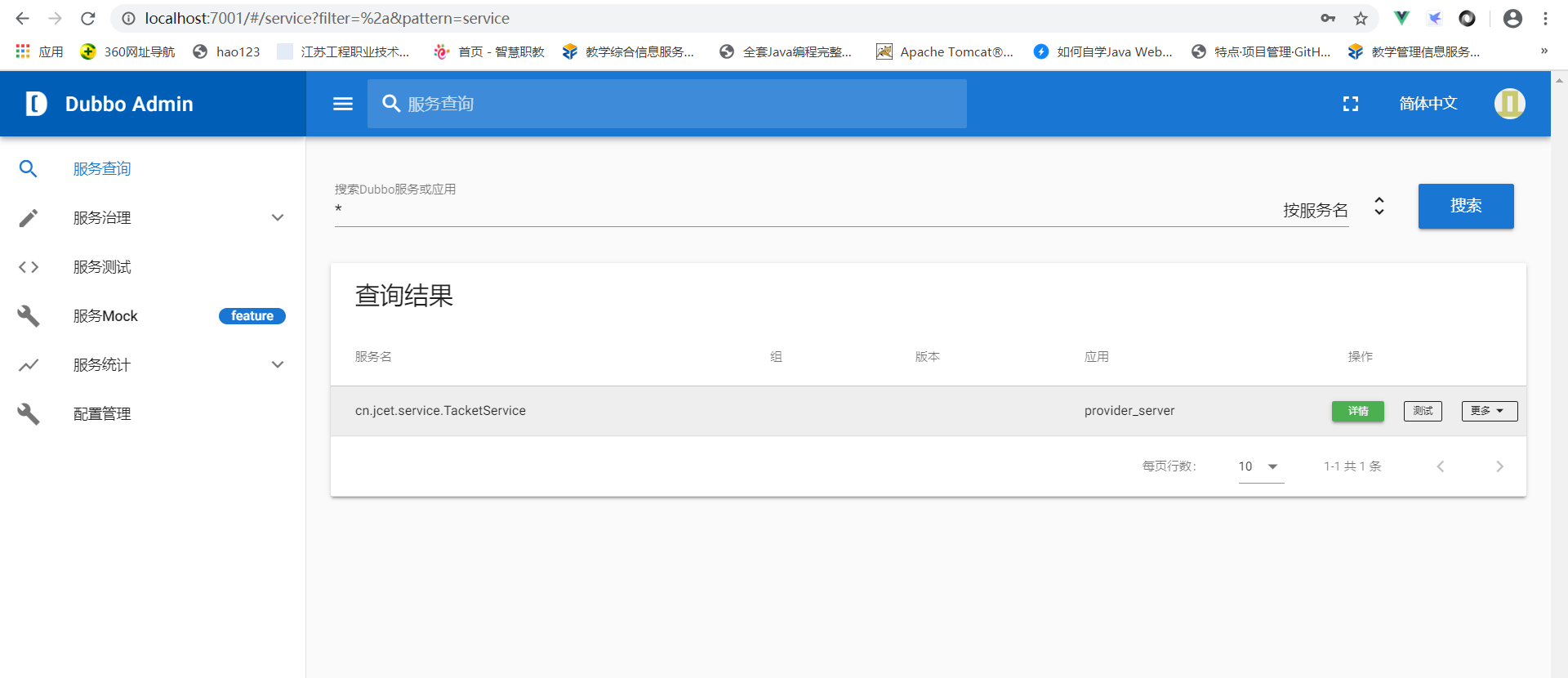Click the 应用 column header

(1097, 357)
